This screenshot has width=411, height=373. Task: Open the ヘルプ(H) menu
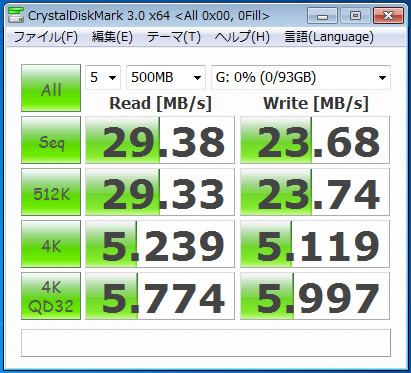coord(242,37)
